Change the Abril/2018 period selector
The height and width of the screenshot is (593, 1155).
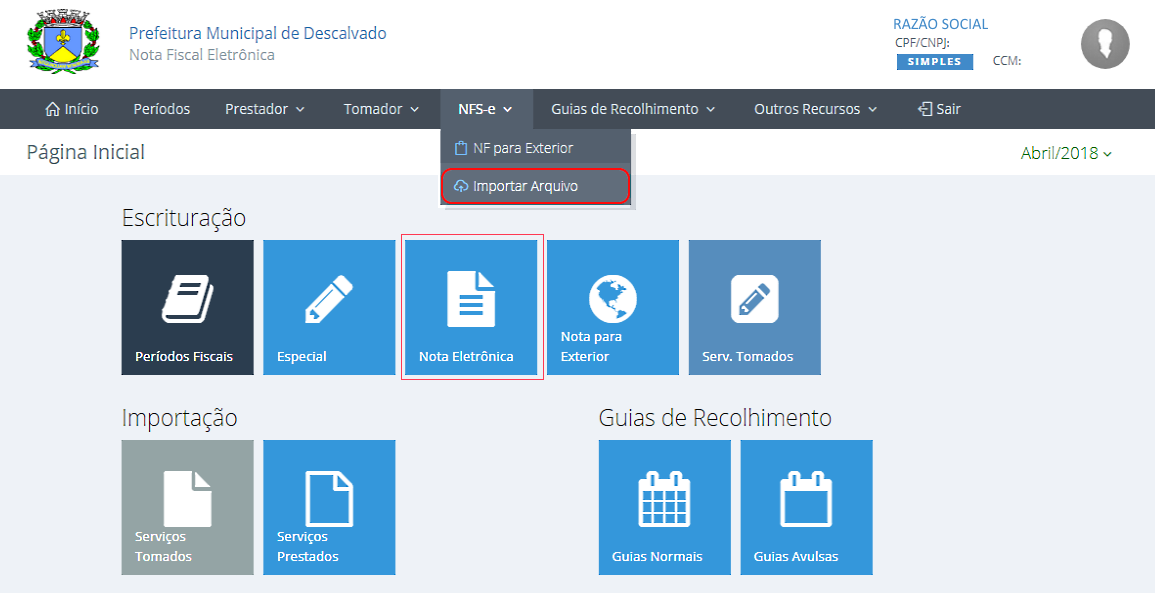[1066, 153]
